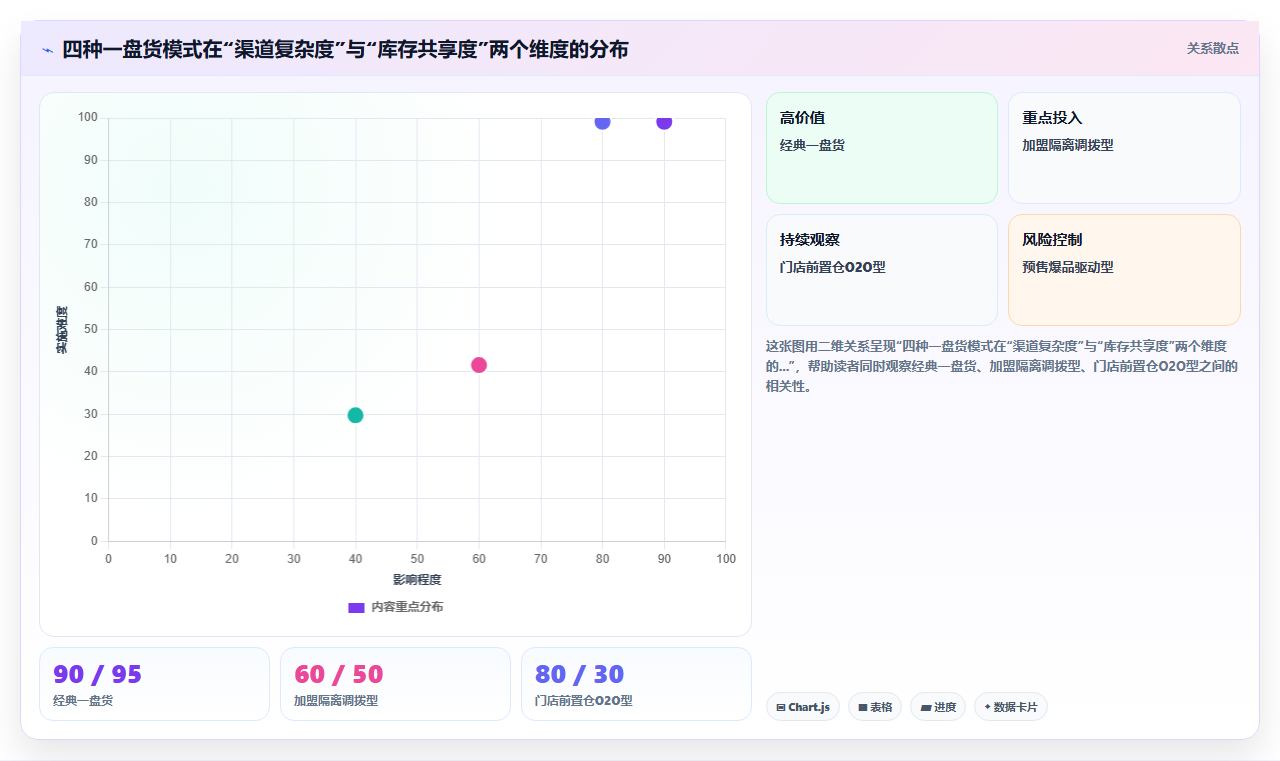
Task: Click 门店前置仓O2O型 label under 80 / 30
Action: coord(584,700)
